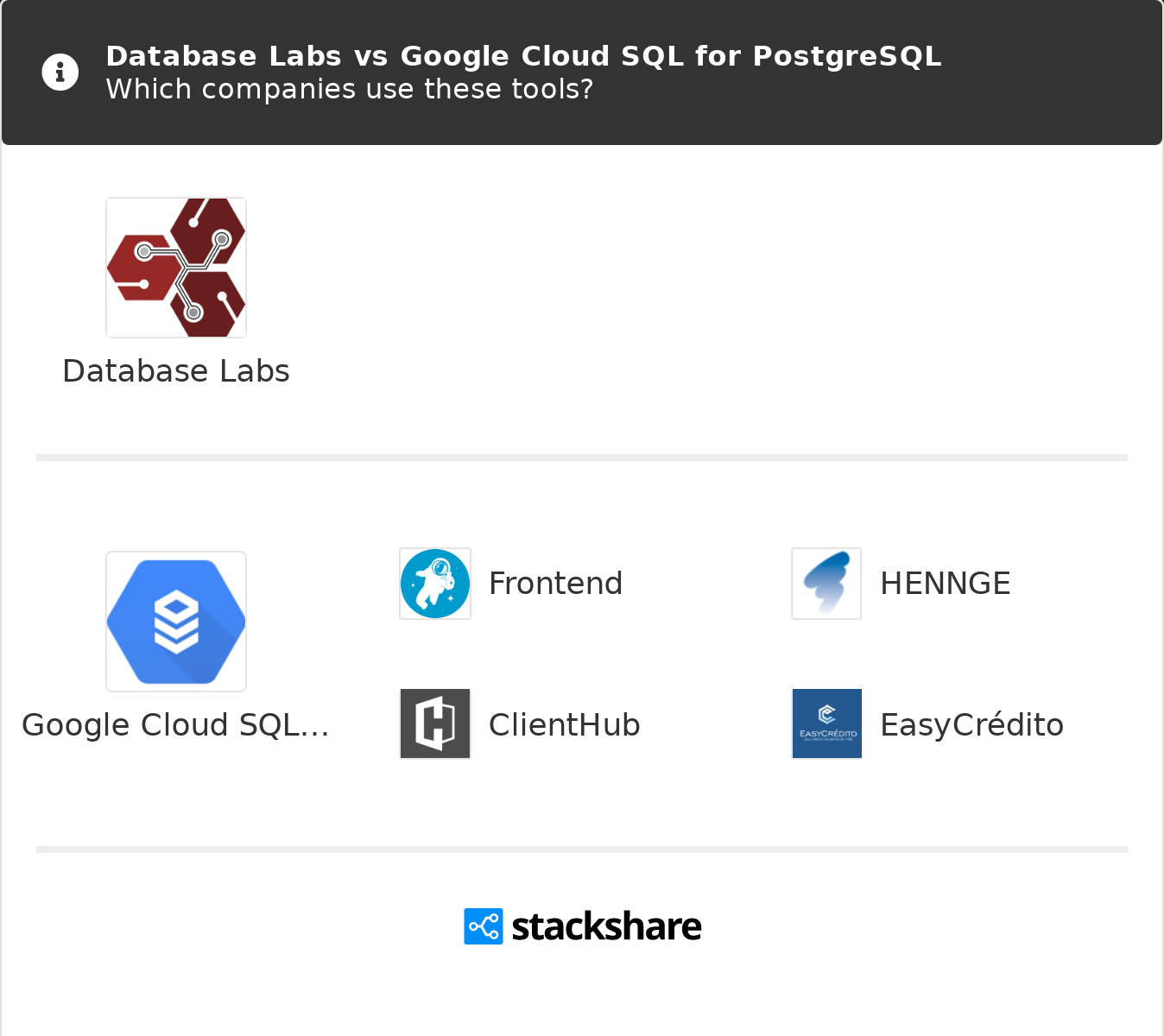
Task: Open the Frontend company name
Action: pos(555,584)
